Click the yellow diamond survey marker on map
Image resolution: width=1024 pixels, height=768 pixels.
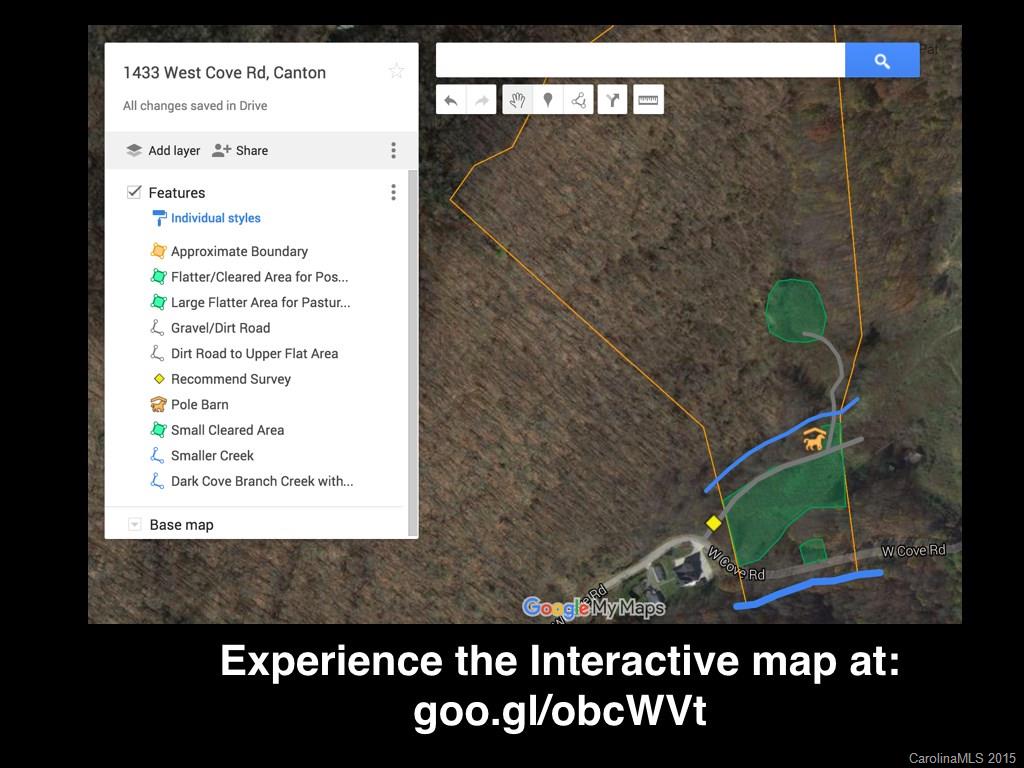click(713, 523)
